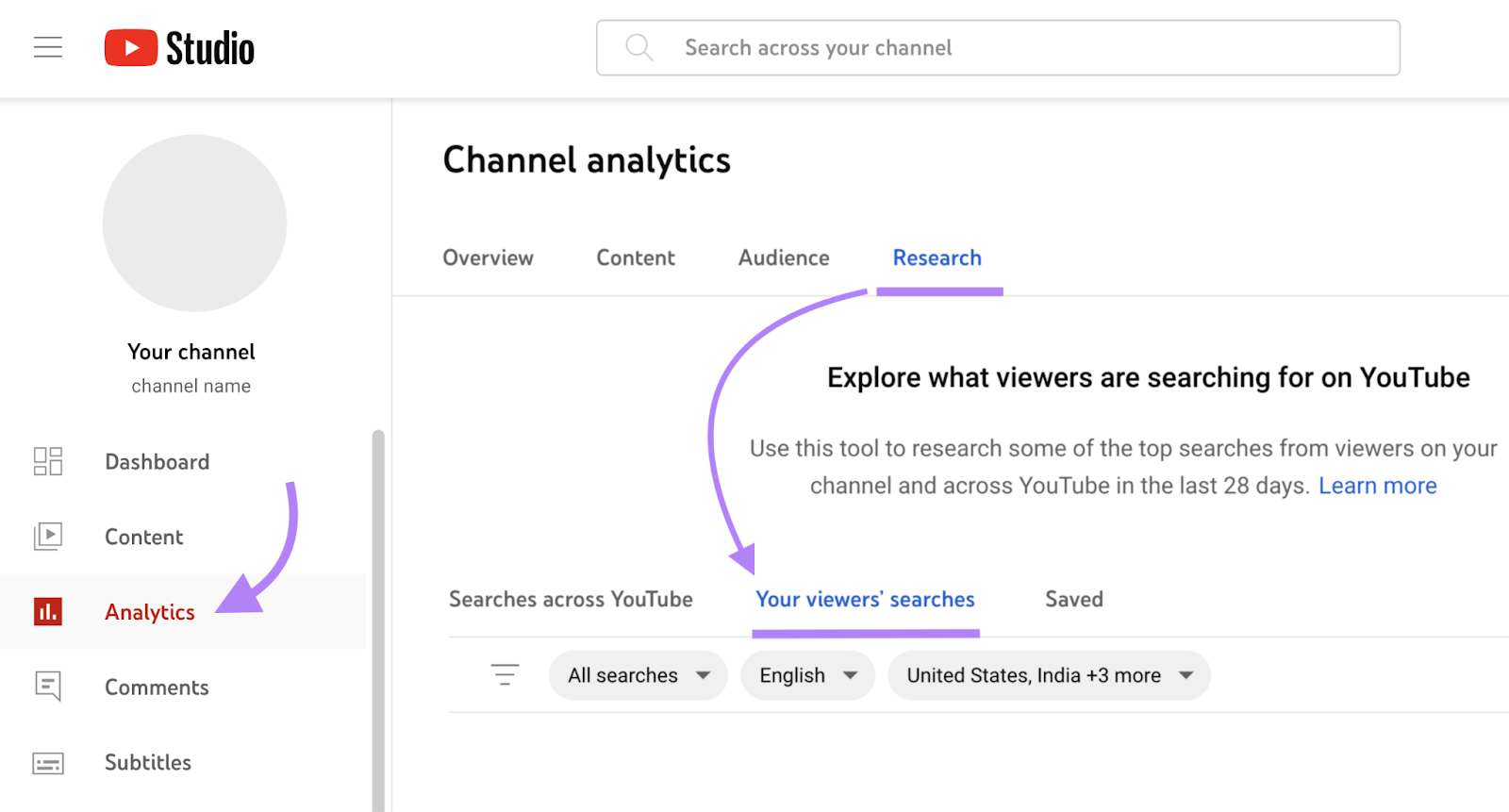
Task: Click the Dashboard grid icon
Action: pos(48,461)
